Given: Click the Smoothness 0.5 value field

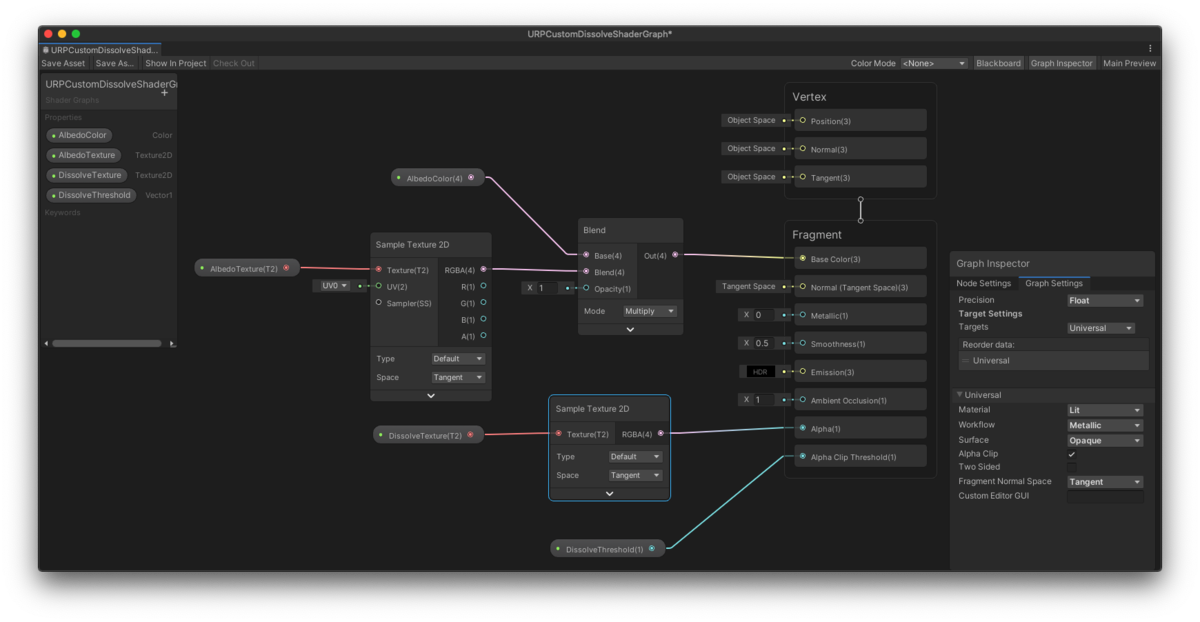Looking at the screenshot, I should pyautogui.click(x=765, y=343).
